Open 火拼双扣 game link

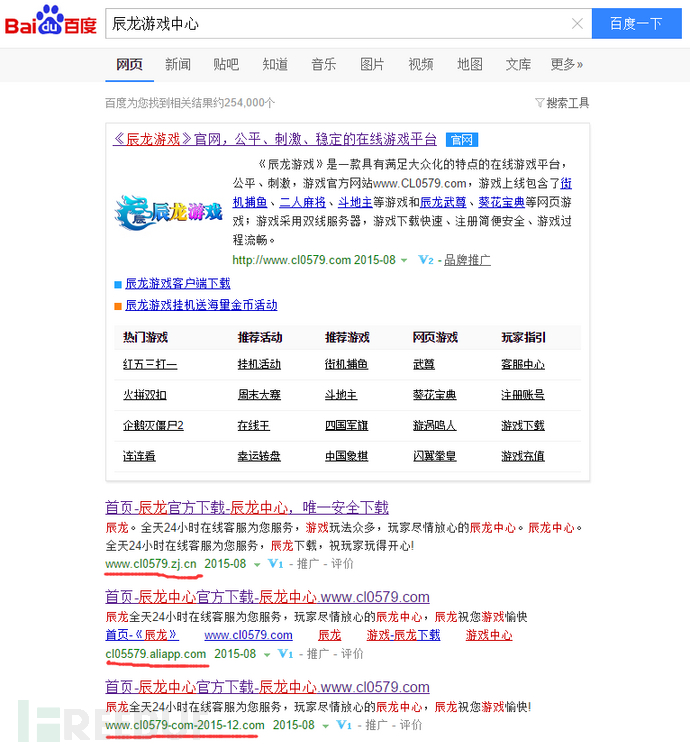point(145,395)
